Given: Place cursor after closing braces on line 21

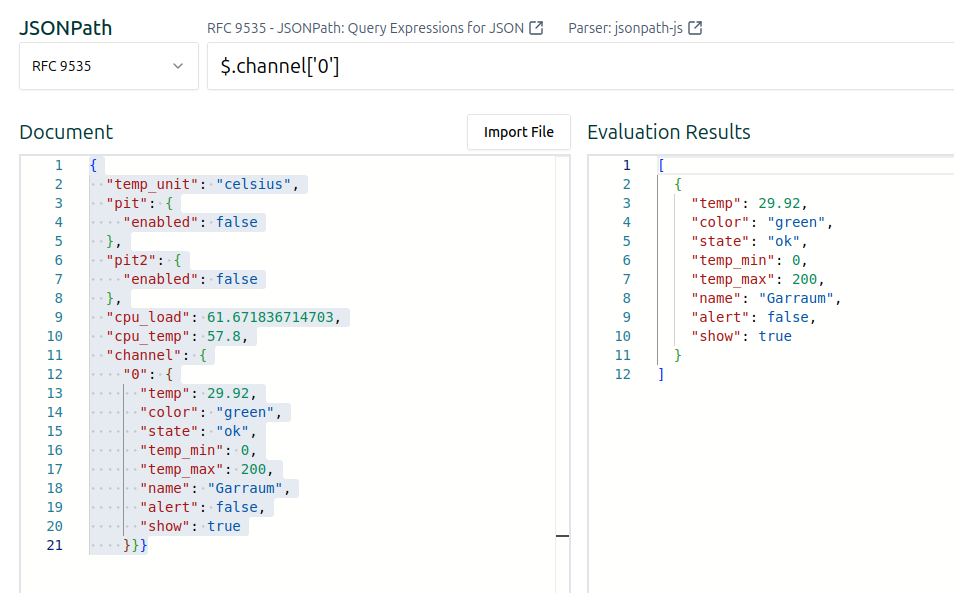Looking at the screenshot, I should [148, 545].
